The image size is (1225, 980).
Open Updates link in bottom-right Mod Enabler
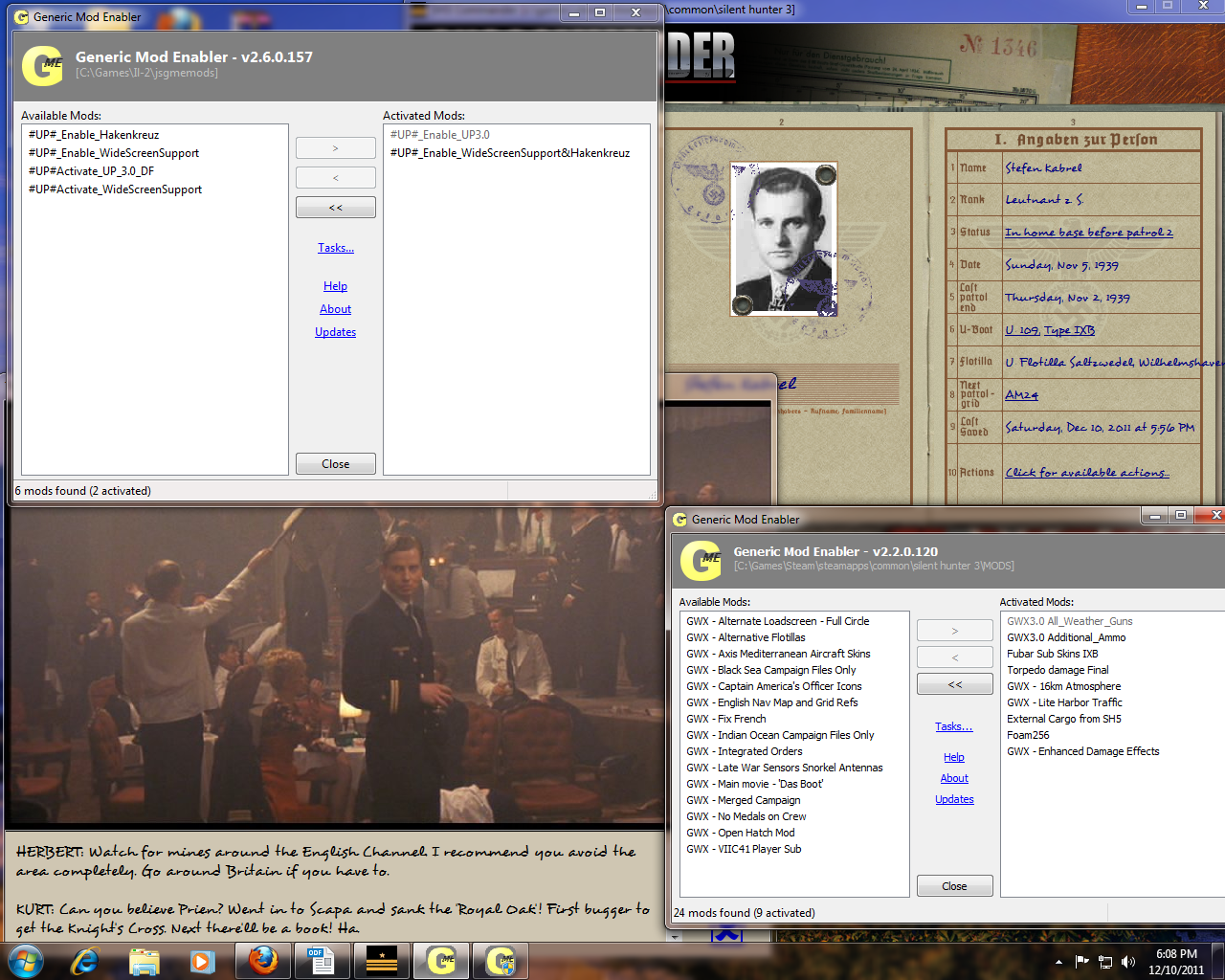[x=955, y=799]
